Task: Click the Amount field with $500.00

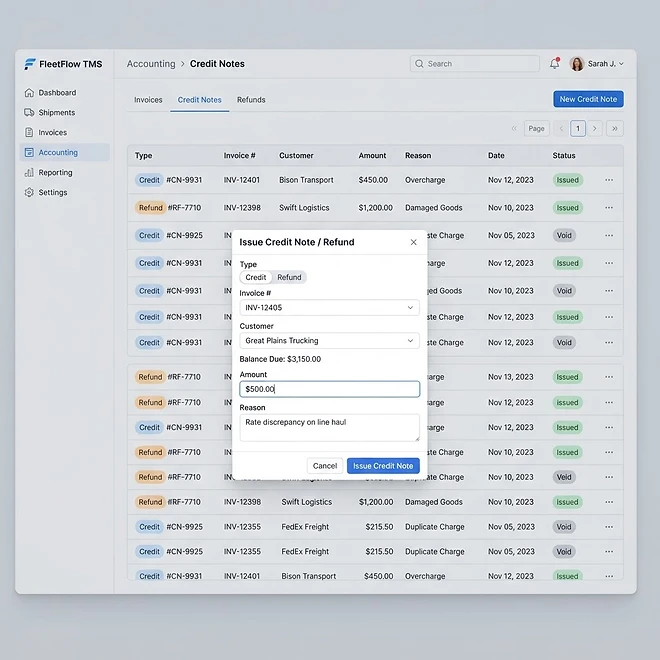Action: pyautogui.click(x=330, y=389)
